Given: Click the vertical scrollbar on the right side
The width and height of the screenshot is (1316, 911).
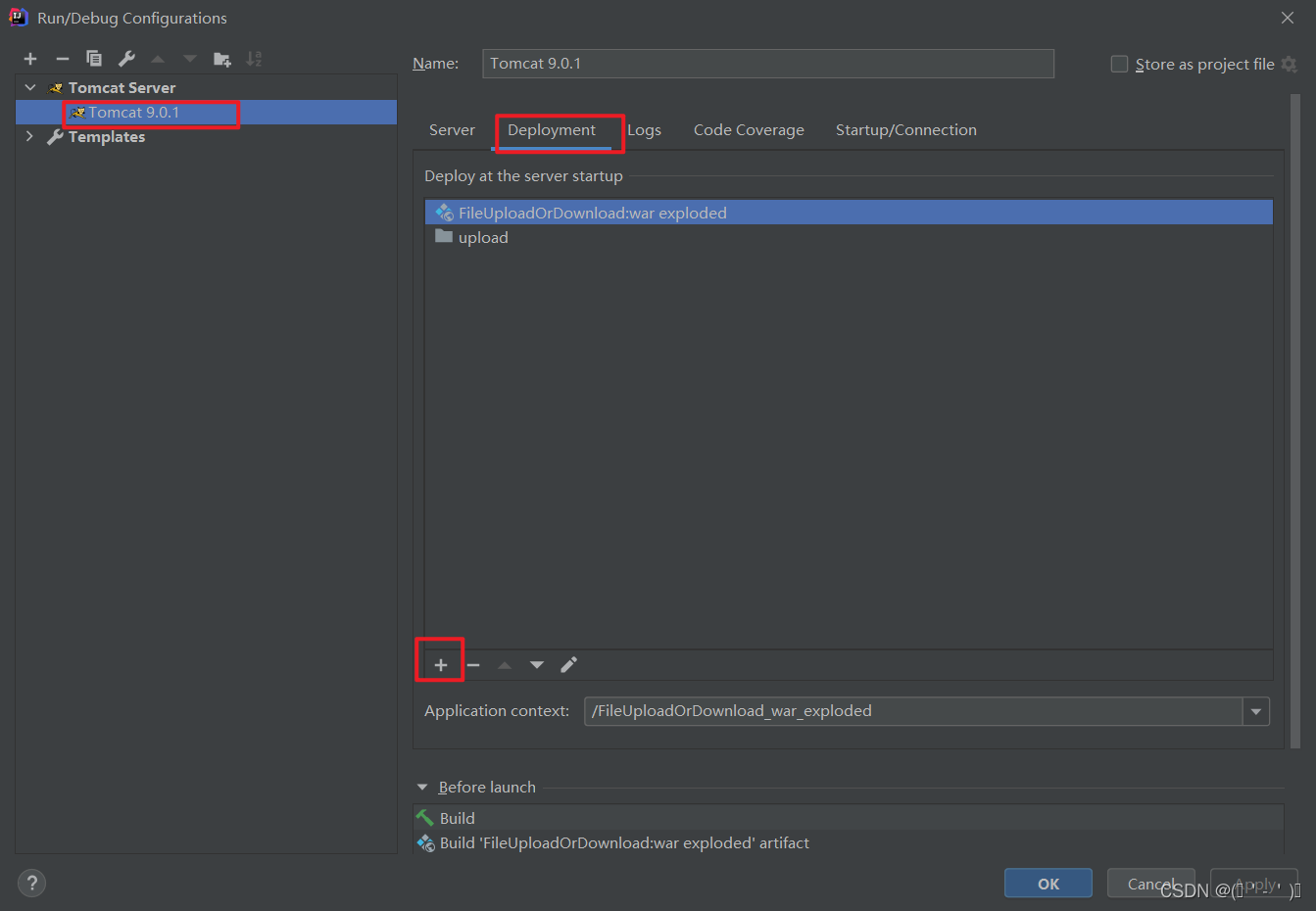Looking at the screenshot, I should (x=1295, y=421).
